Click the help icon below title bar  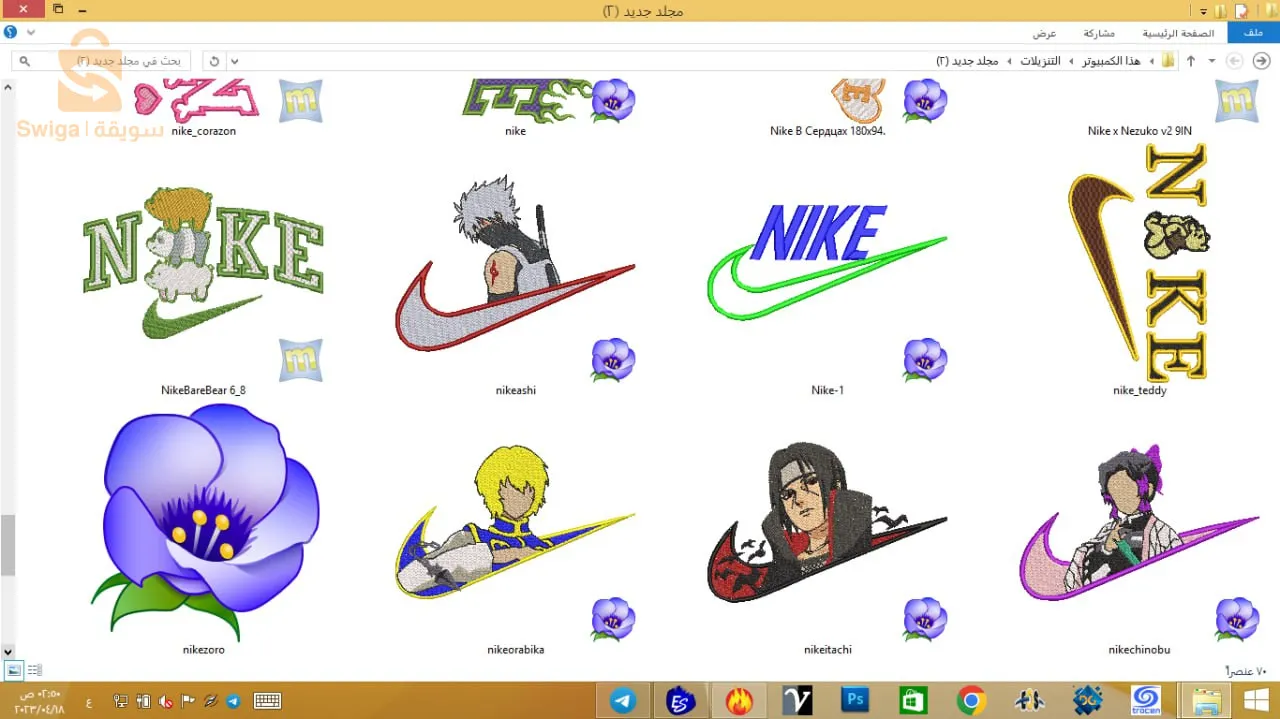(10, 33)
